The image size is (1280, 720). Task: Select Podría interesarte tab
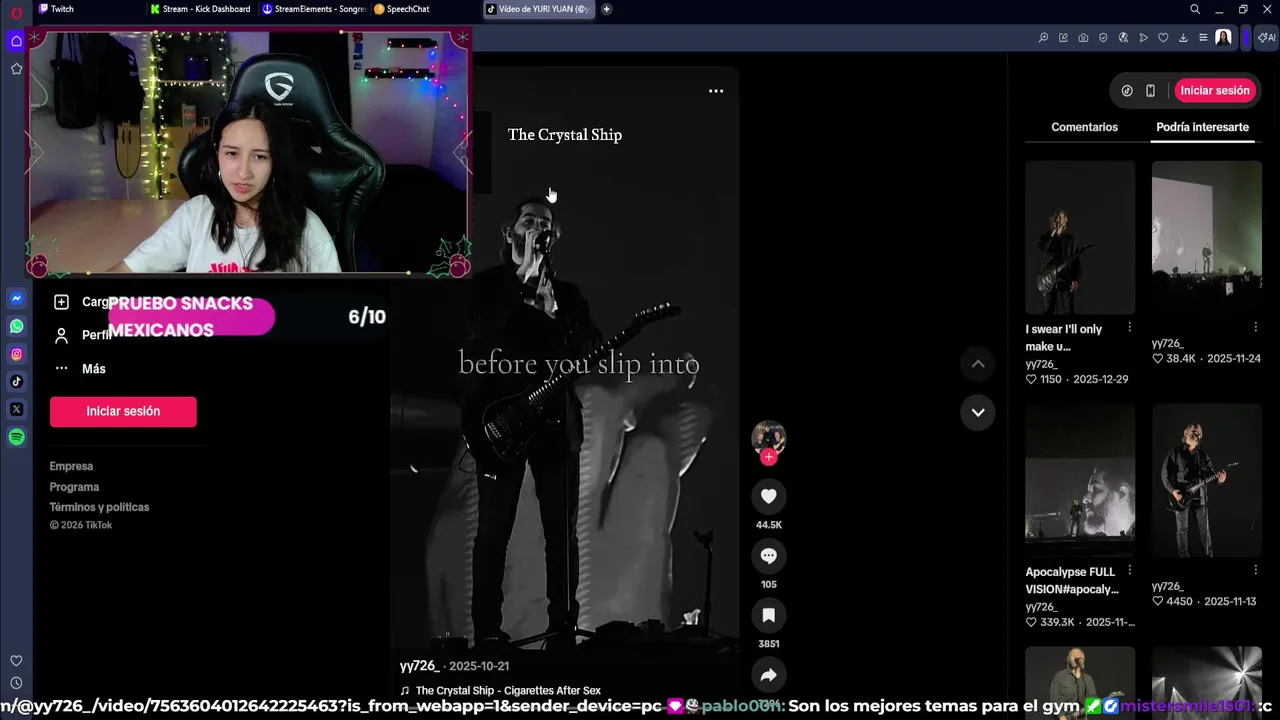[1202, 127]
